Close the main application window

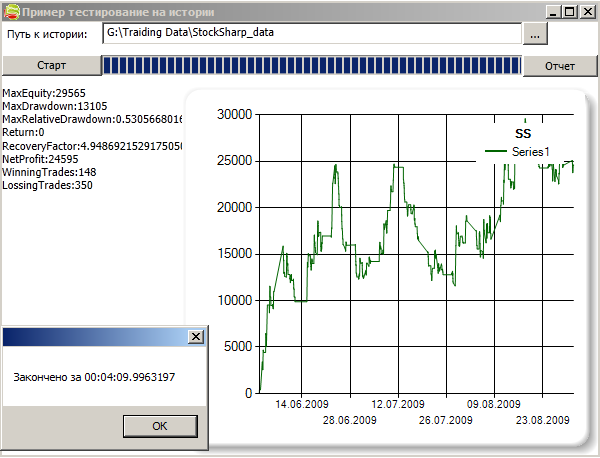[587, 11]
